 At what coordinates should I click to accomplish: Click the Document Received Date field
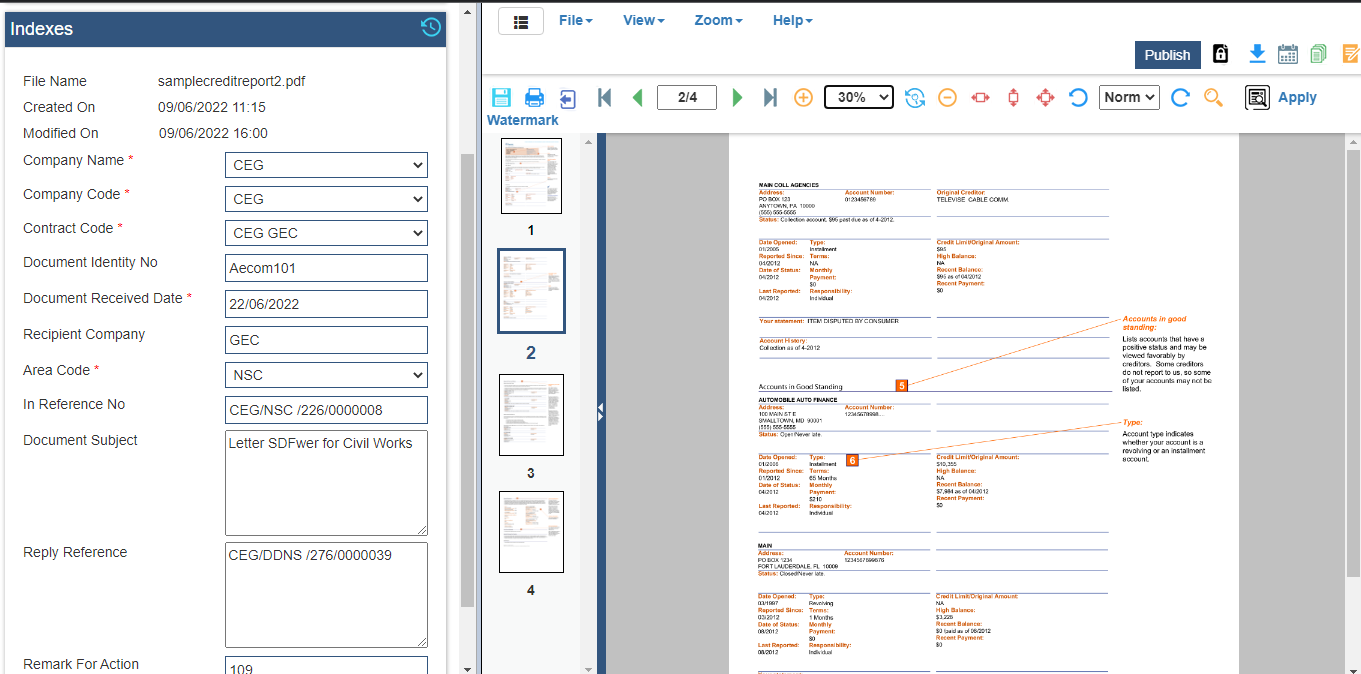click(x=326, y=304)
